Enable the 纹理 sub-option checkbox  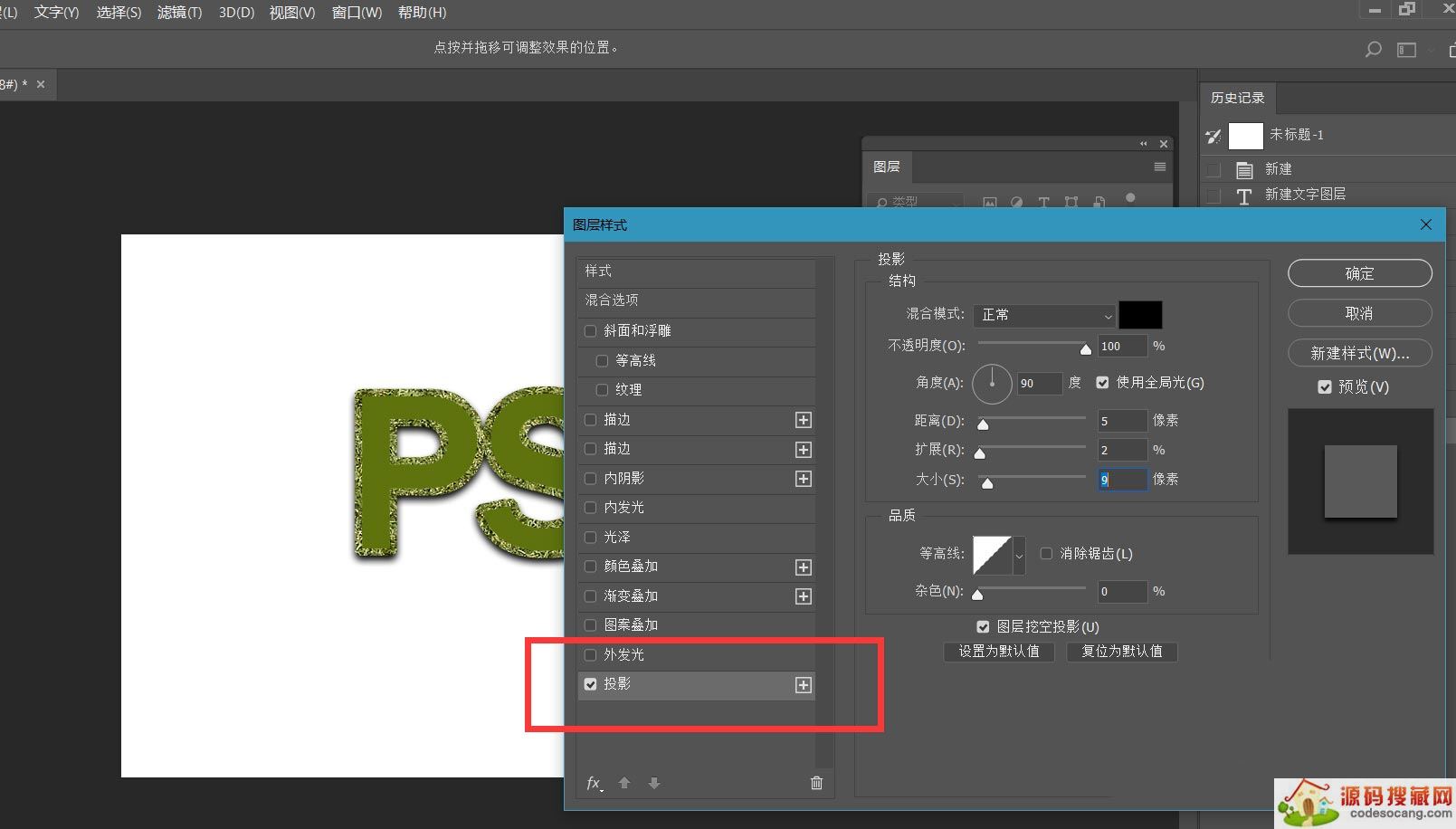602,390
